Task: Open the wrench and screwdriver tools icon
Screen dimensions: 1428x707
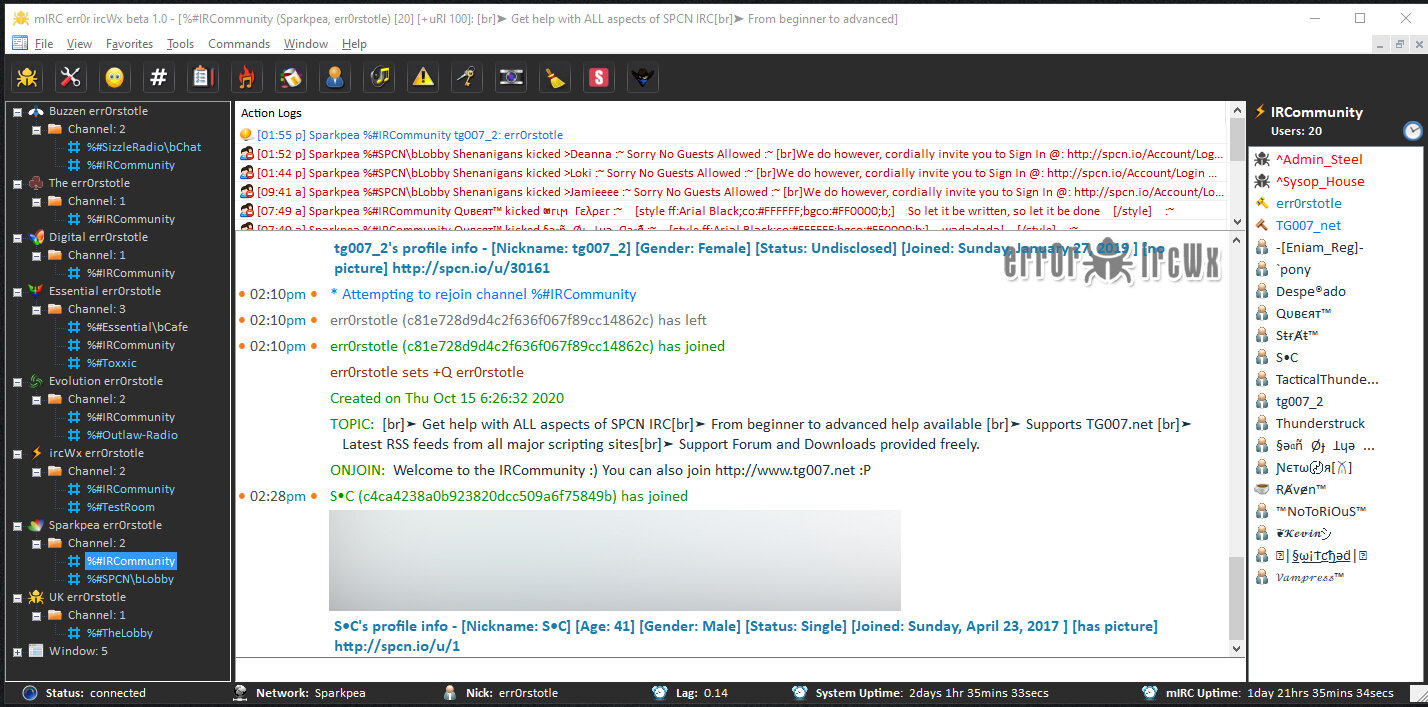Action: pyautogui.click(x=71, y=77)
